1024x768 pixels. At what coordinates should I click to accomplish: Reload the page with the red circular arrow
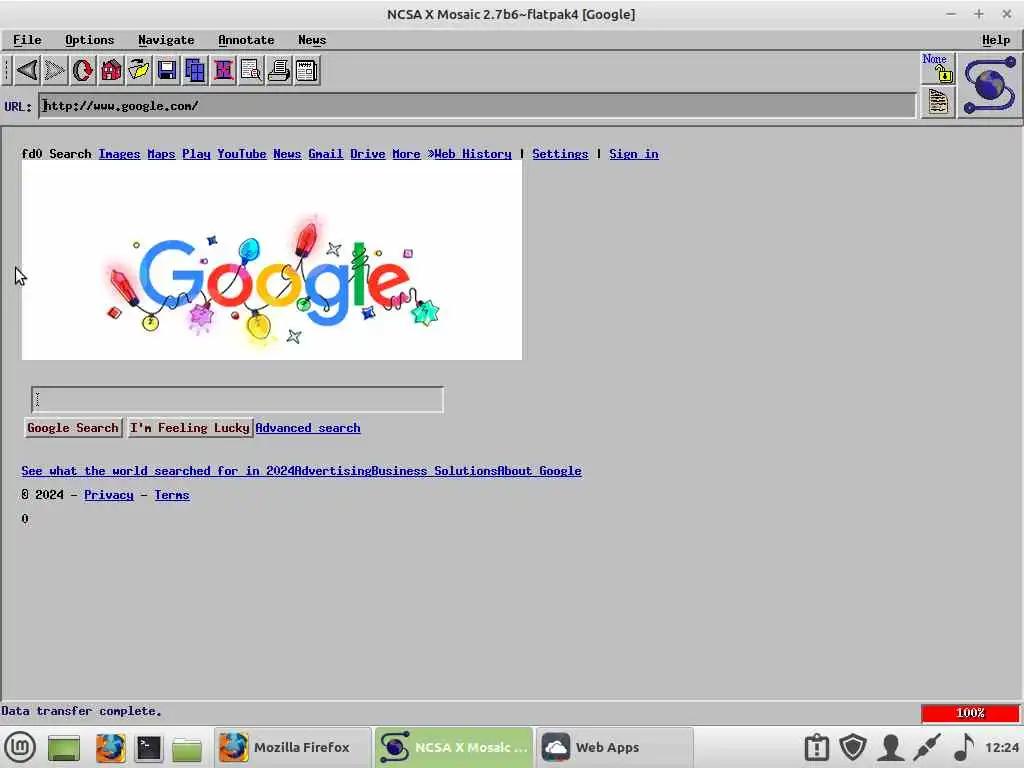83,70
